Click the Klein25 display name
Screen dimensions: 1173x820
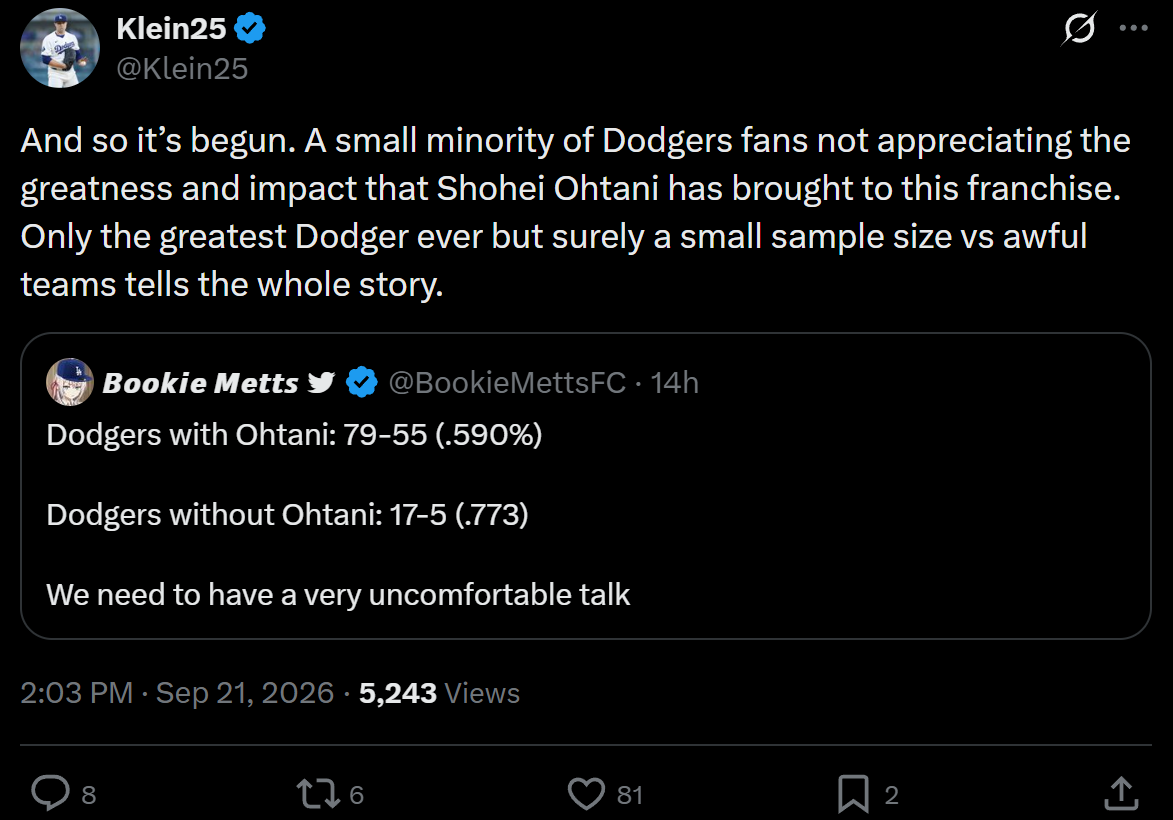(171, 29)
